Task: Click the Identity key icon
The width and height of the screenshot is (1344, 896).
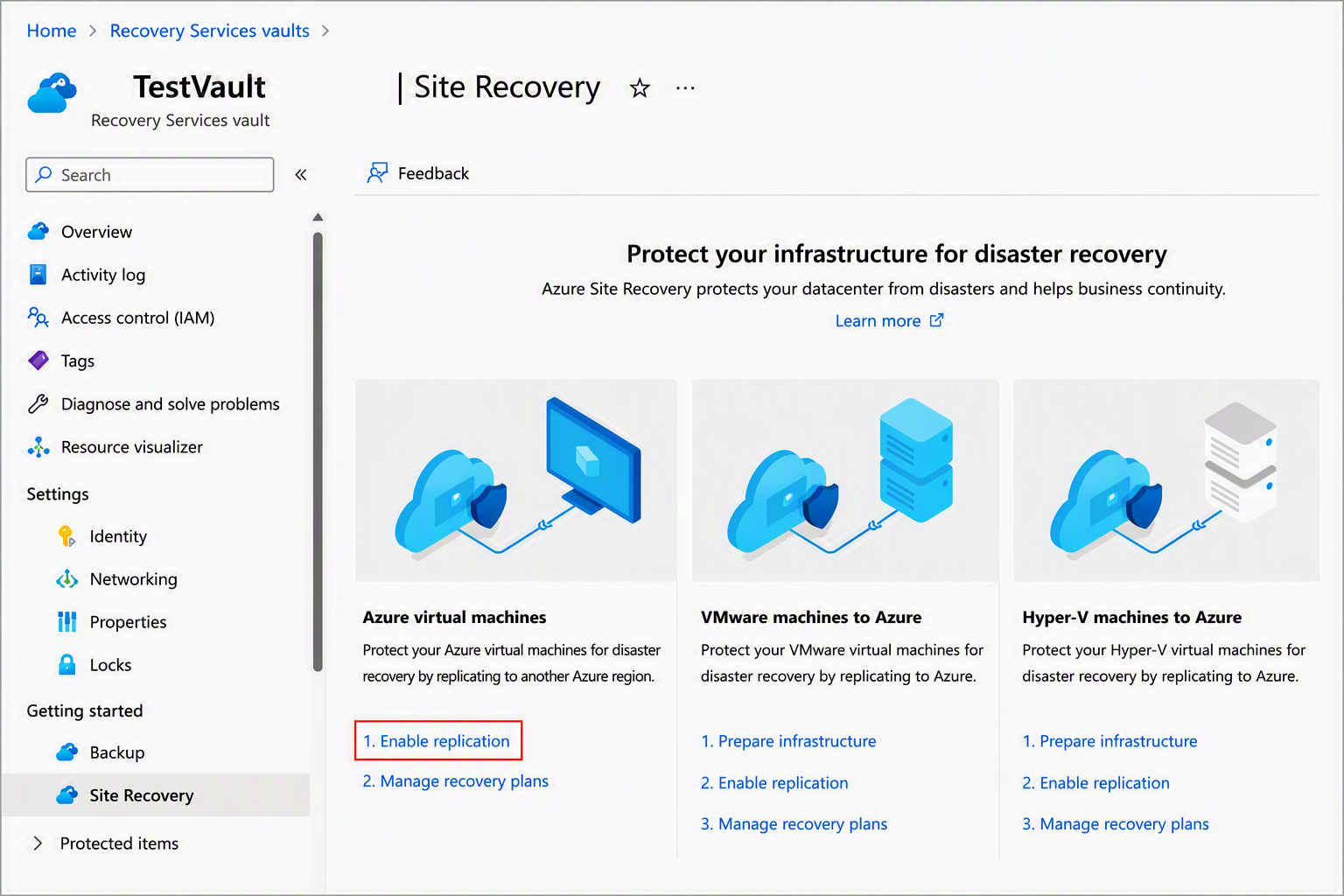Action: coord(66,536)
